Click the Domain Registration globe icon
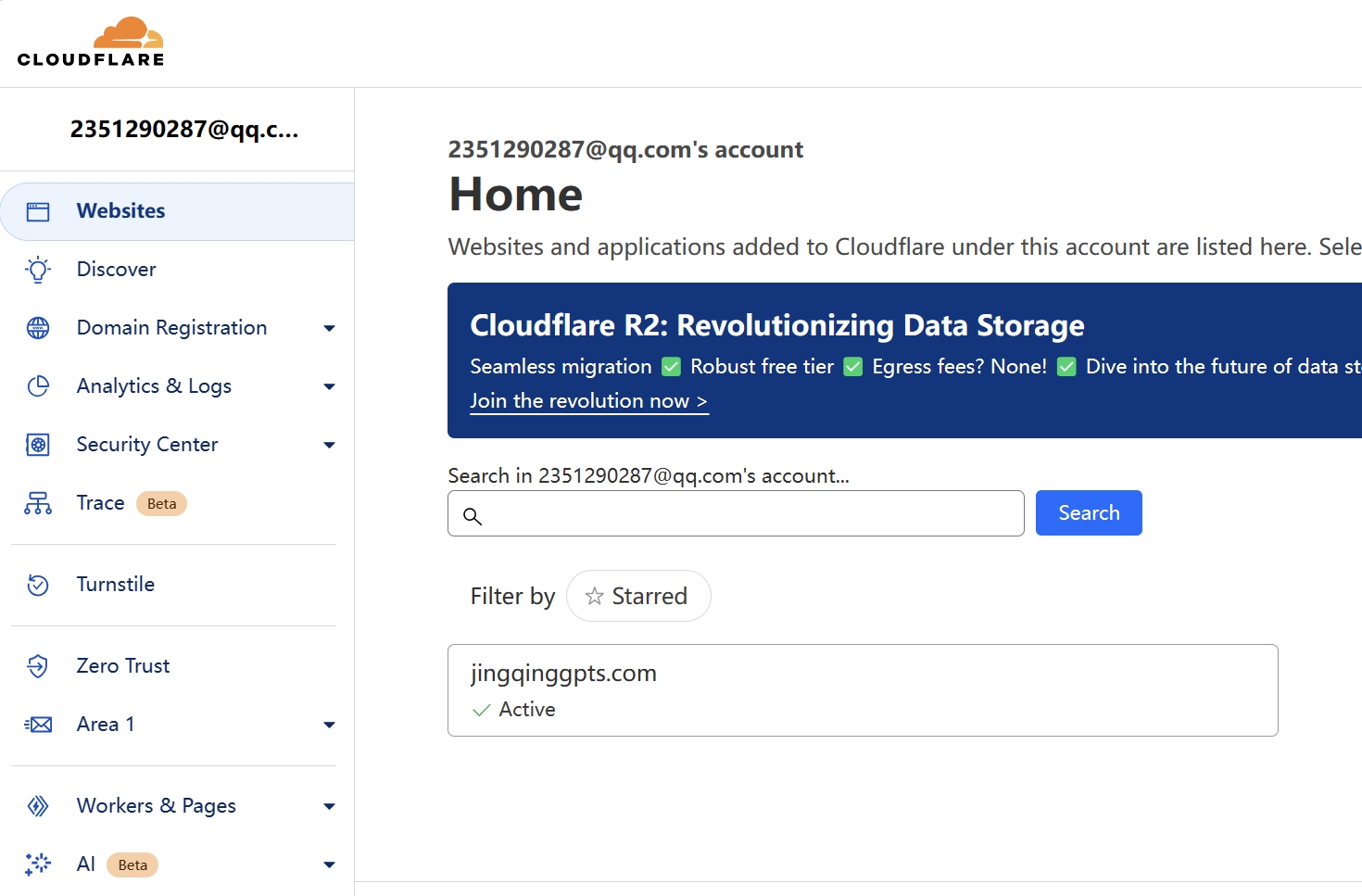Viewport: 1362px width, 896px height. [x=38, y=328]
